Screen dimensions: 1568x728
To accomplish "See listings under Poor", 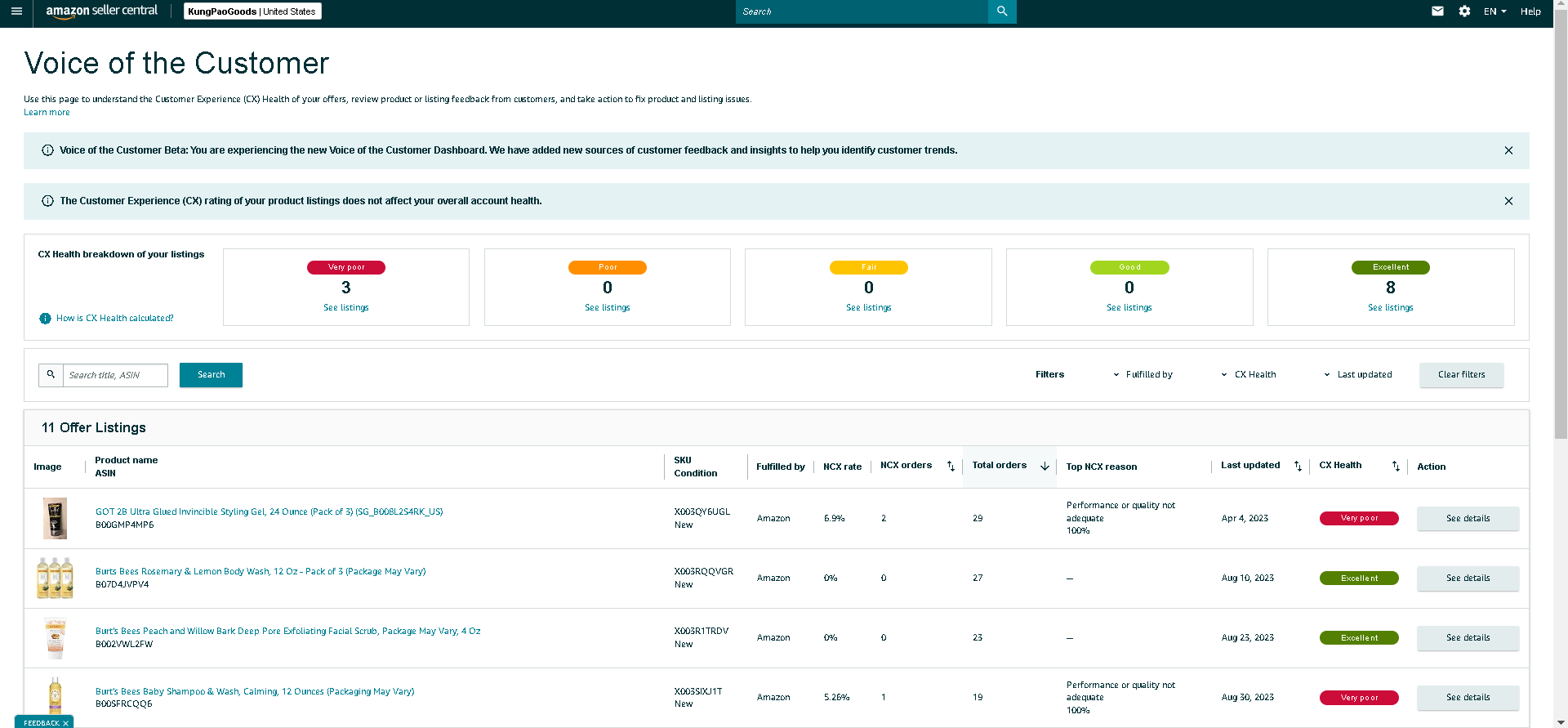I will tap(608, 308).
